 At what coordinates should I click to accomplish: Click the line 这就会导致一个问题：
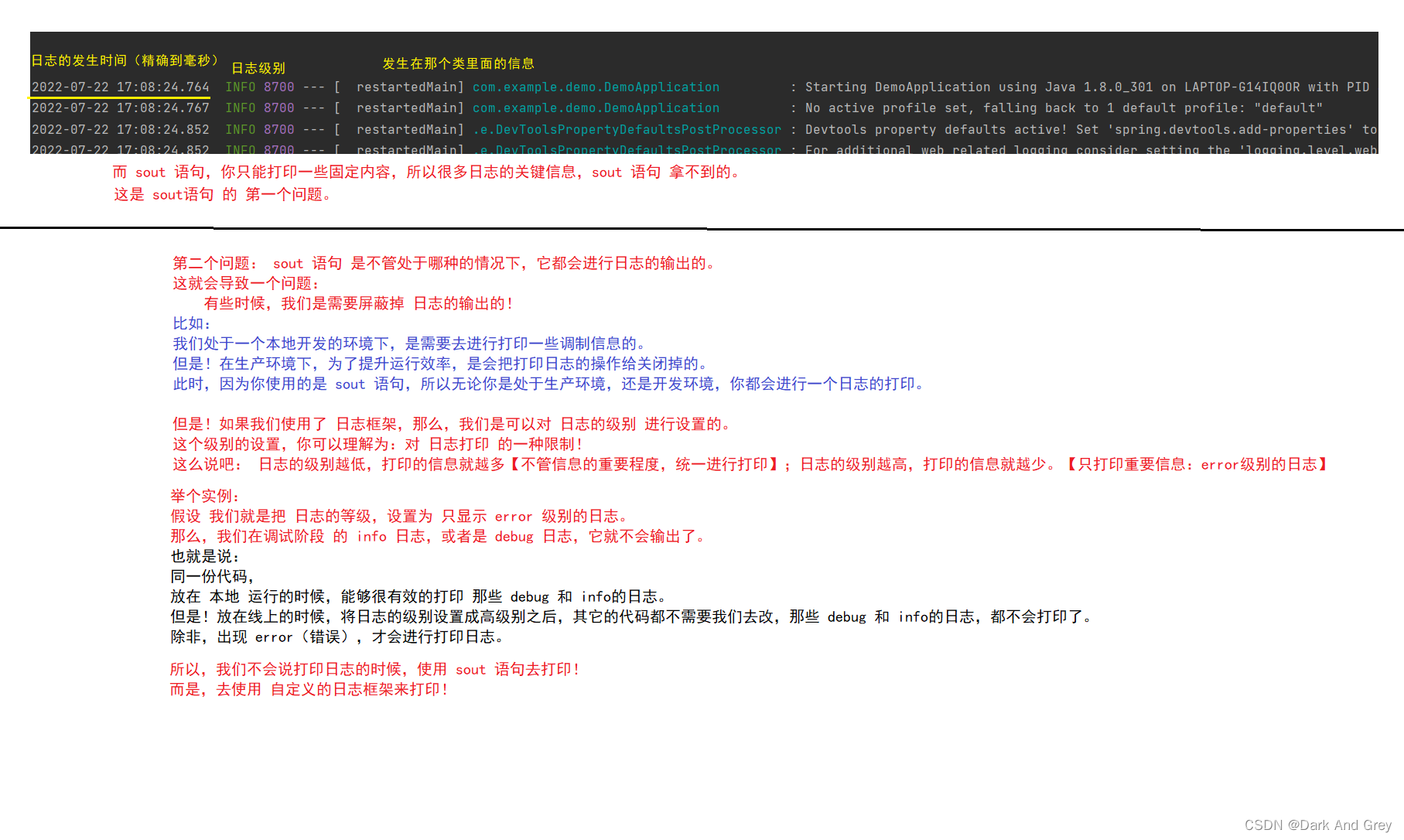click(246, 284)
